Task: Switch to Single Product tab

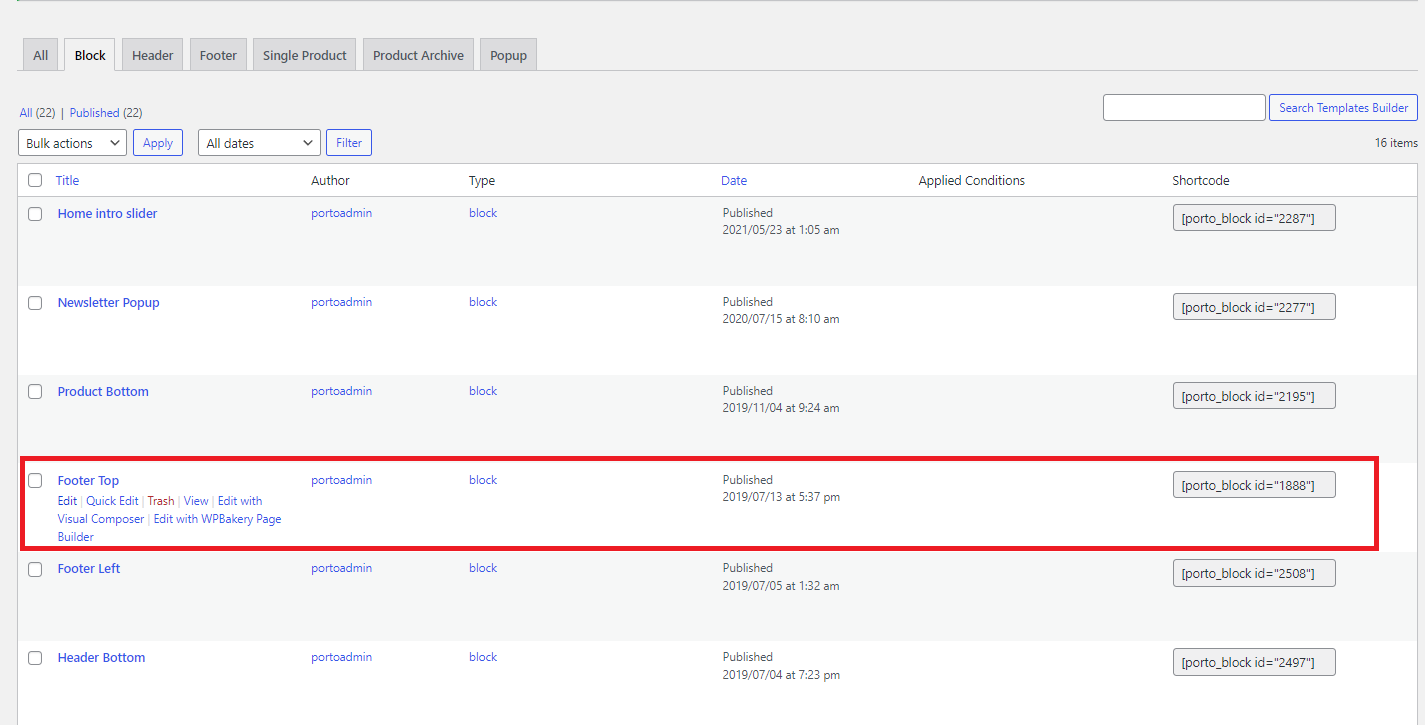Action: [305, 56]
